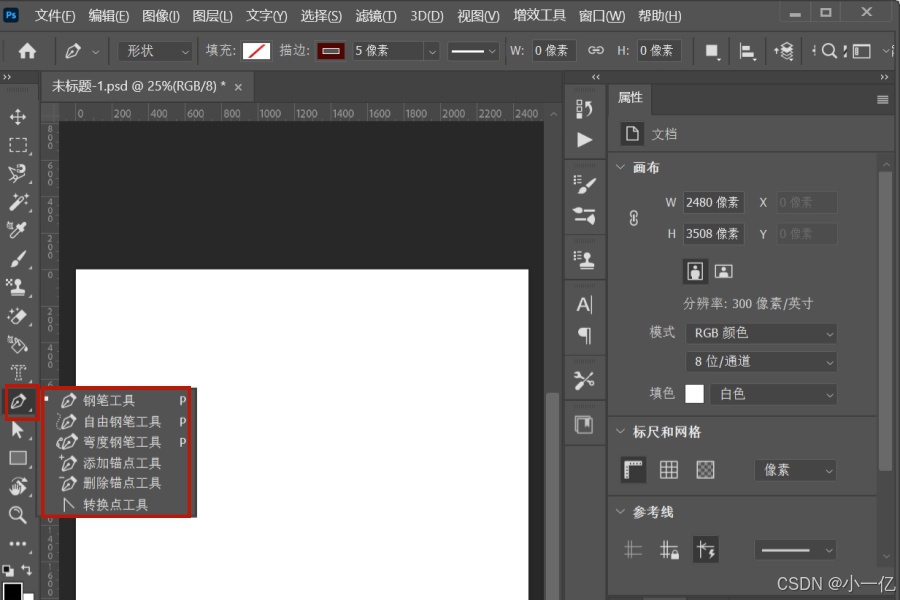Open the Character panel icon
The width and height of the screenshot is (900, 600).
(x=584, y=304)
